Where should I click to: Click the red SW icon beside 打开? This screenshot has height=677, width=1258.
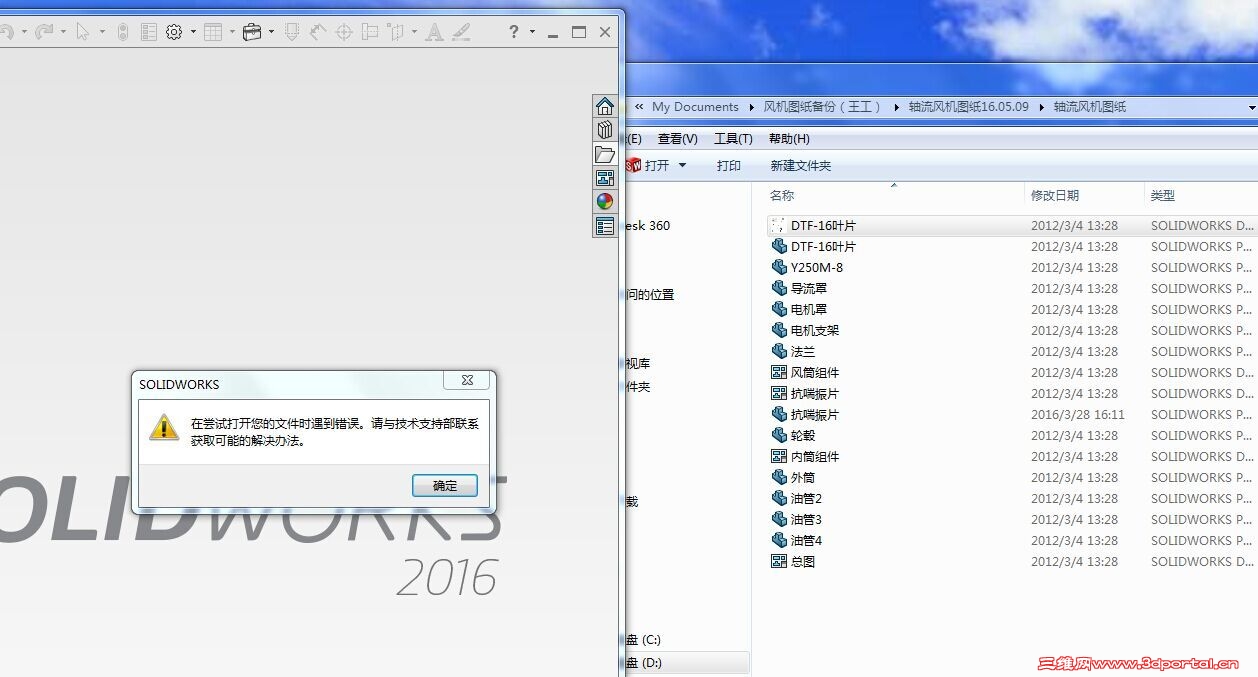(633, 165)
